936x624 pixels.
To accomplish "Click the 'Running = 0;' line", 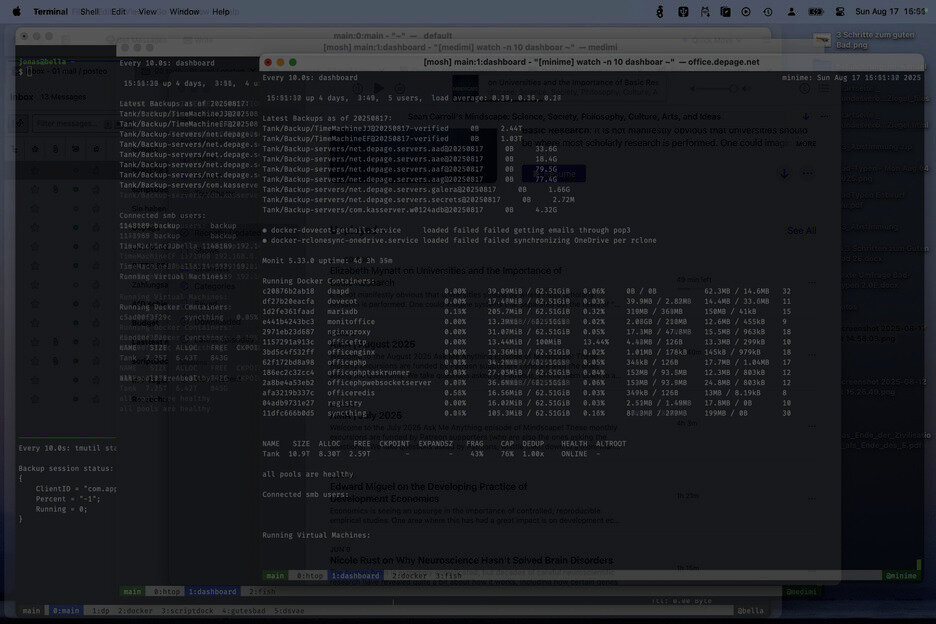I will (x=61, y=509).
